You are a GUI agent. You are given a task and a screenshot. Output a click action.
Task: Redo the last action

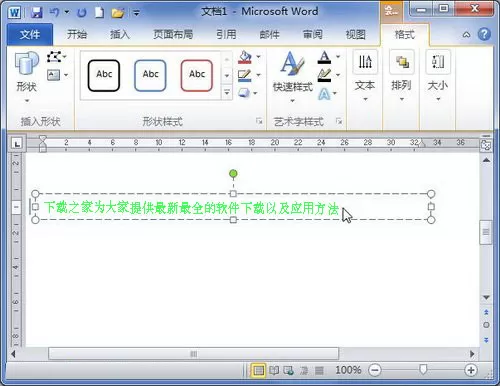click(81, 13)
